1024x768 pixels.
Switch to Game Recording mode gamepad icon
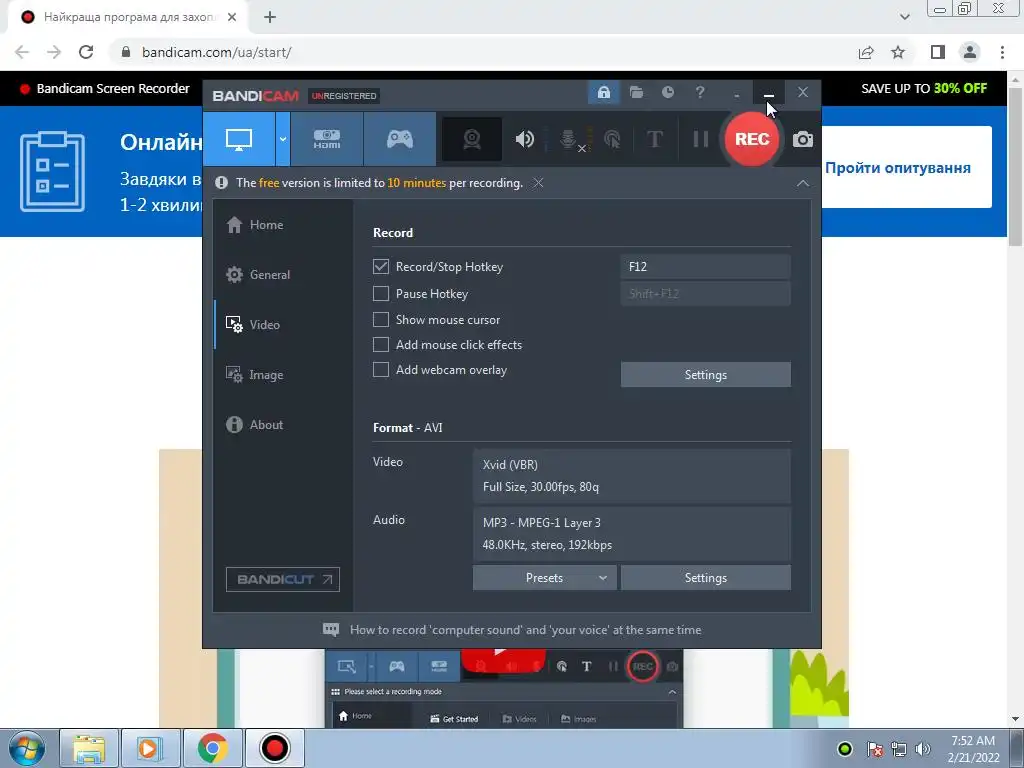tap(400, 139)
